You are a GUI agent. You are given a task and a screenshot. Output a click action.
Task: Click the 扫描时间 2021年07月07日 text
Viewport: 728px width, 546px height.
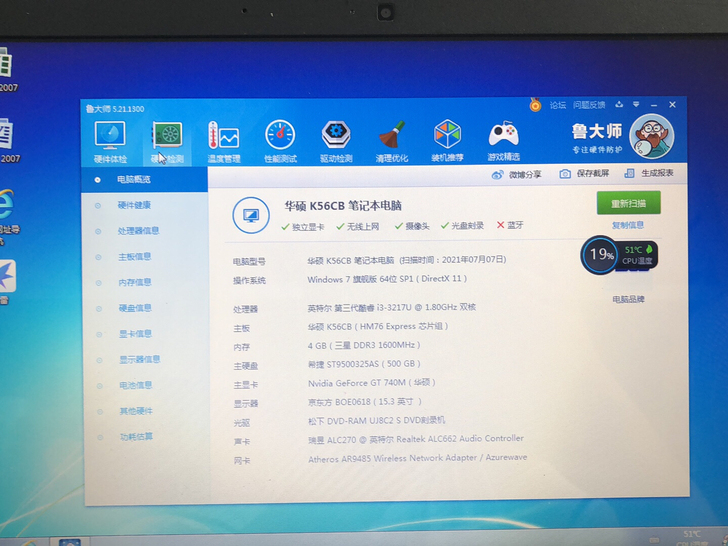click(x=453, y=260)
